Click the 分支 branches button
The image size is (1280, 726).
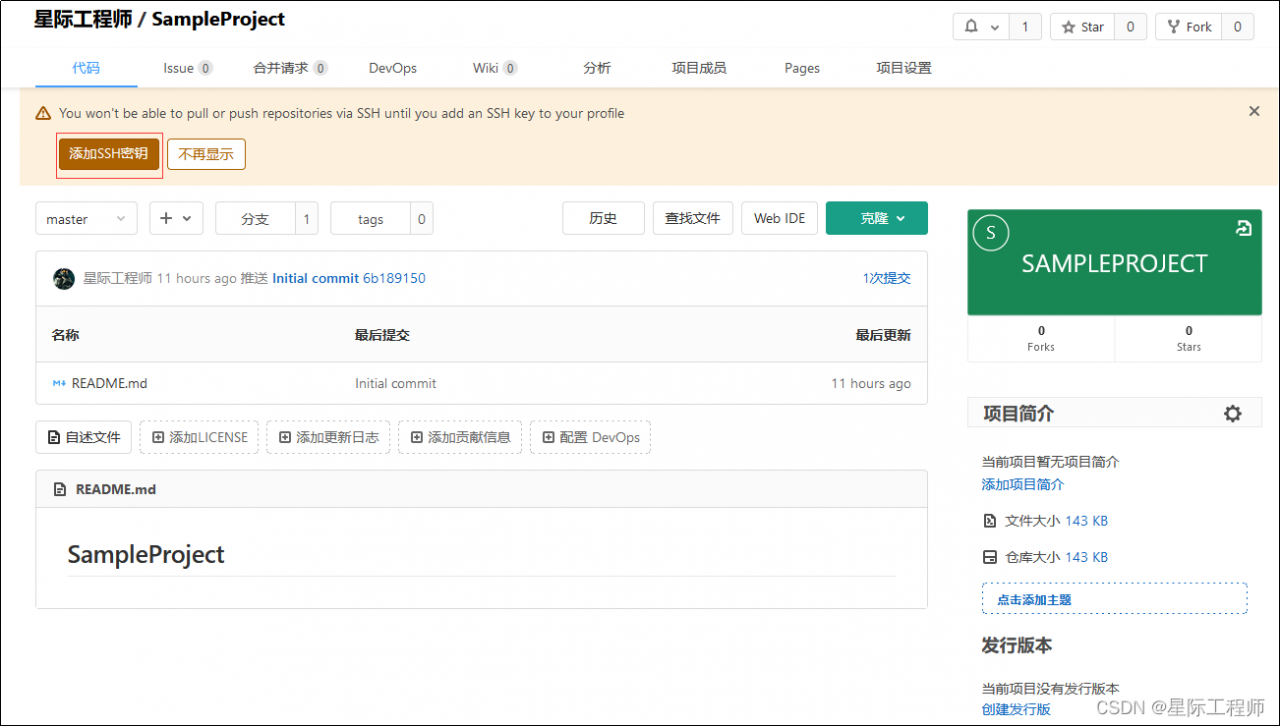pos(255,219)
